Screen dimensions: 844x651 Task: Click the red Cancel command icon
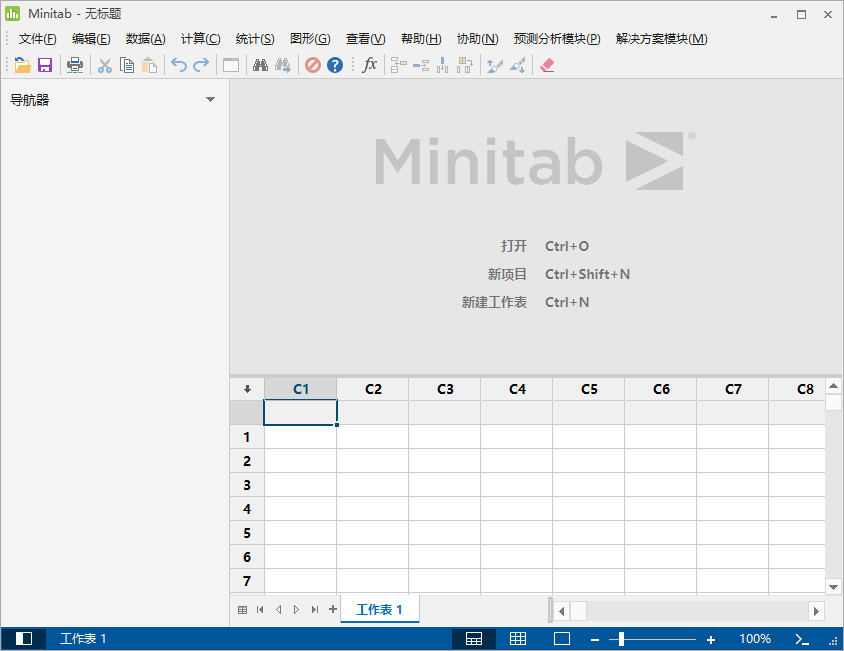(x=313, y=65)
